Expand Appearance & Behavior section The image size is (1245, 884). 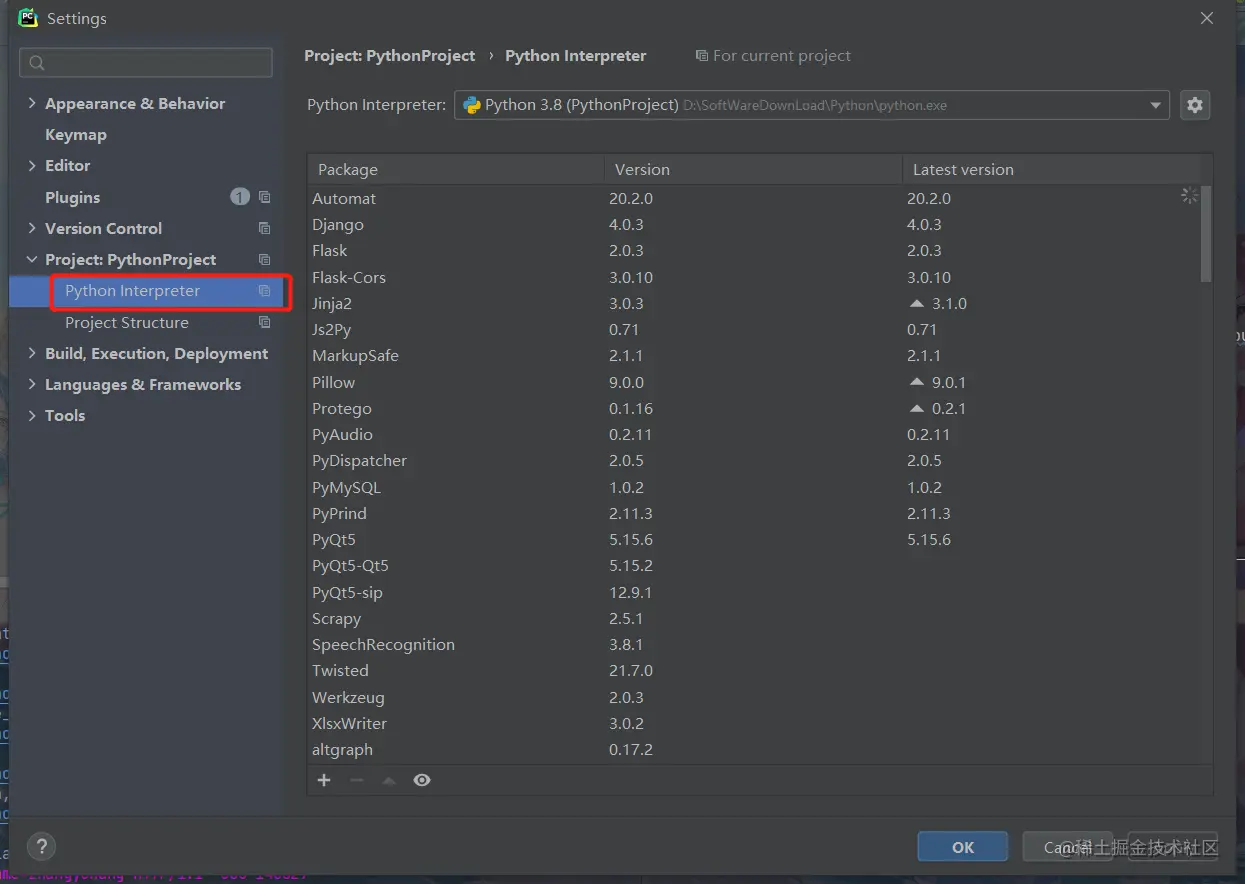click(x=32, y=103)
